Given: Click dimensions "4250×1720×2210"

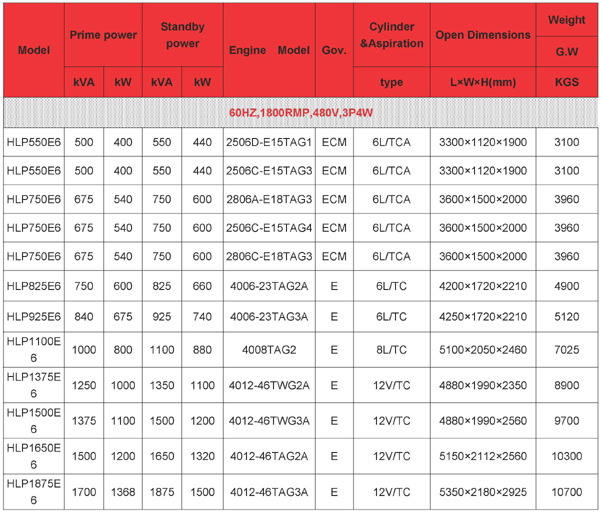Looking at the screenshot, I should click(x=483, y=316).
